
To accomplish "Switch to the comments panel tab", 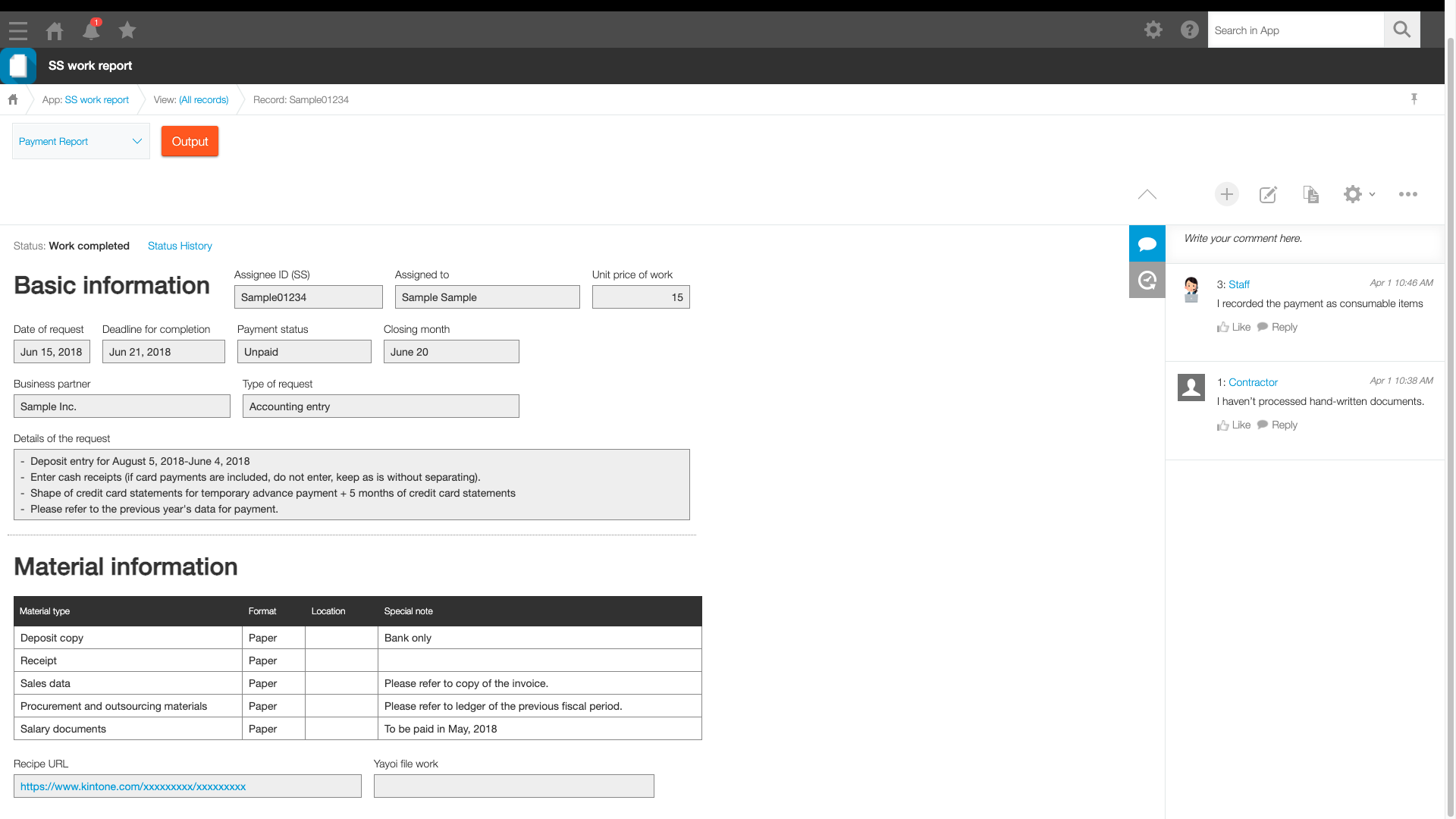I will pos(1147,243).
